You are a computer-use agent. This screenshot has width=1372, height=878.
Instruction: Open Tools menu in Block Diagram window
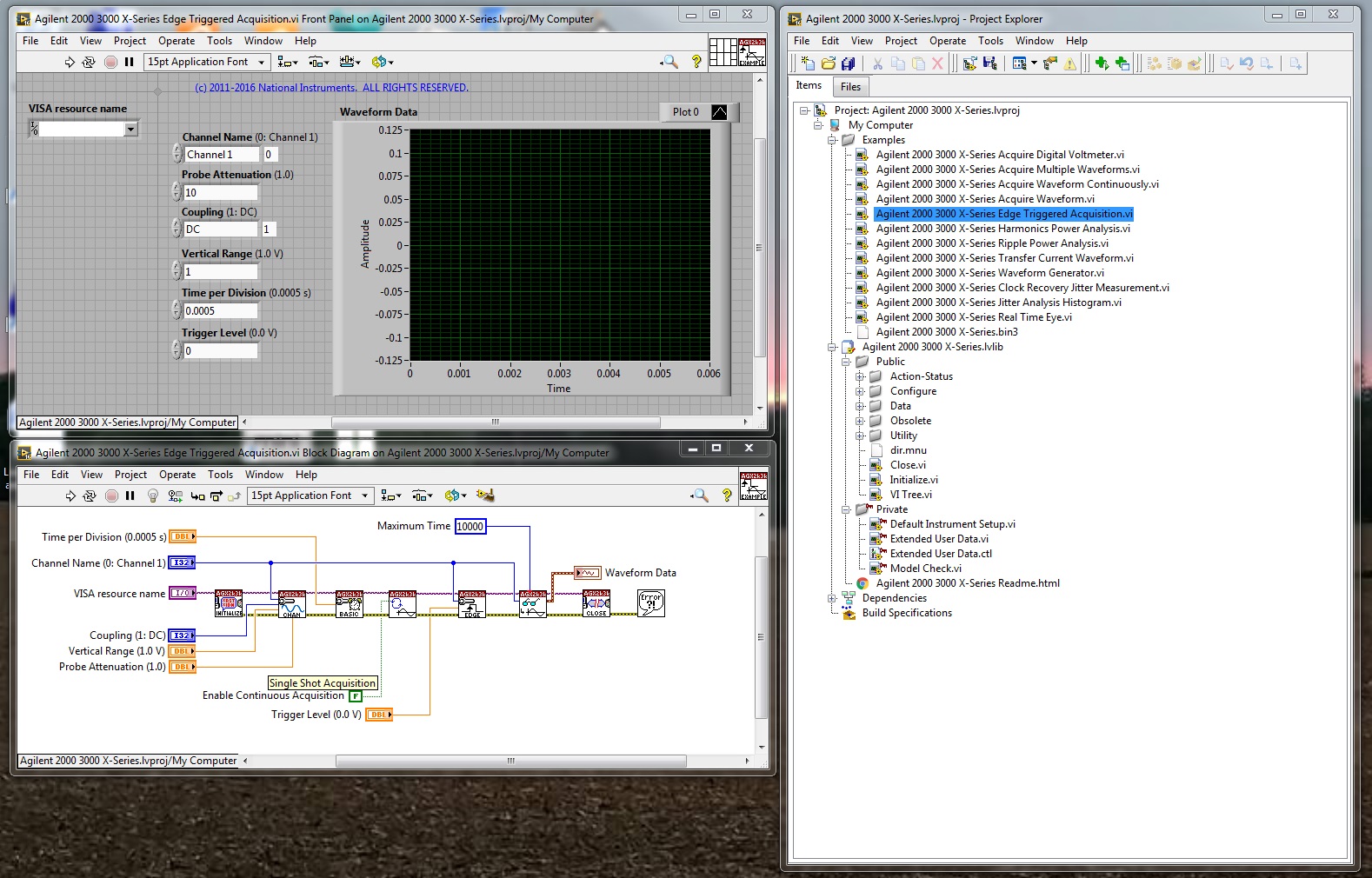pyautogui.click(x=220, y=475)
